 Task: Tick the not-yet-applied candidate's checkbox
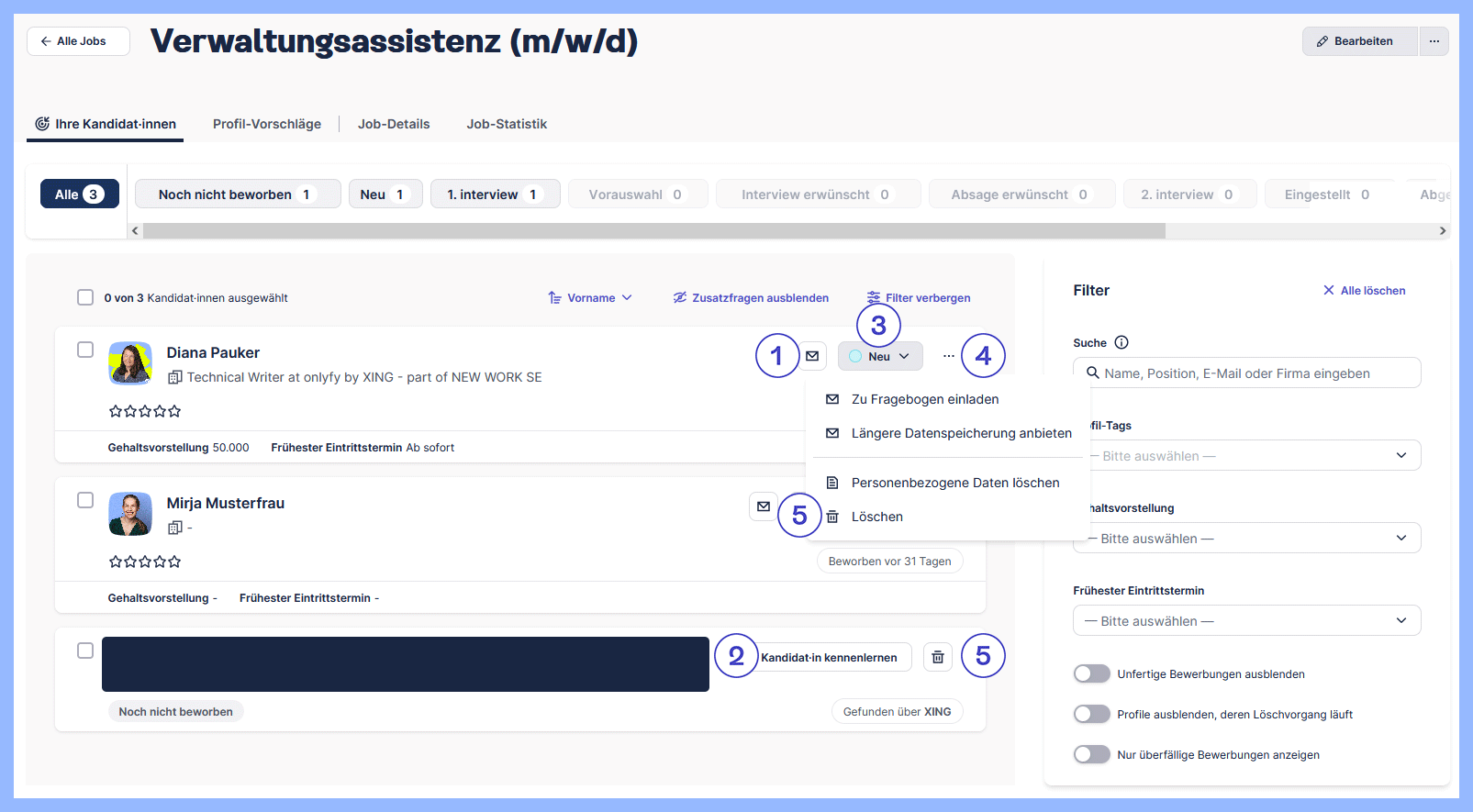coord(85,651)
